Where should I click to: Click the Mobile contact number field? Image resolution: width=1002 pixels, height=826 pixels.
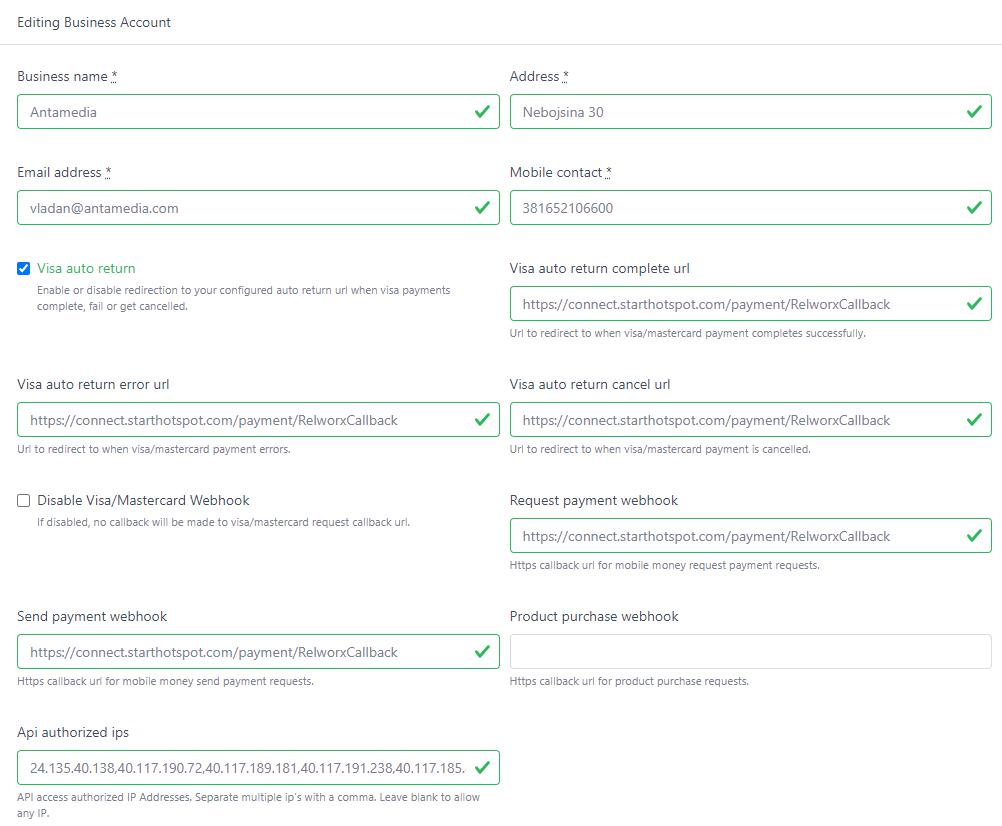click(730, 208)
